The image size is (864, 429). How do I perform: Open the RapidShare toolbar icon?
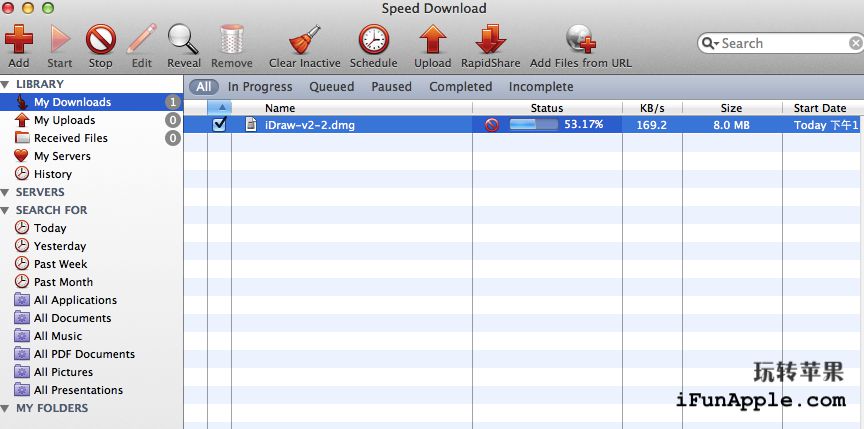(490, 40)
